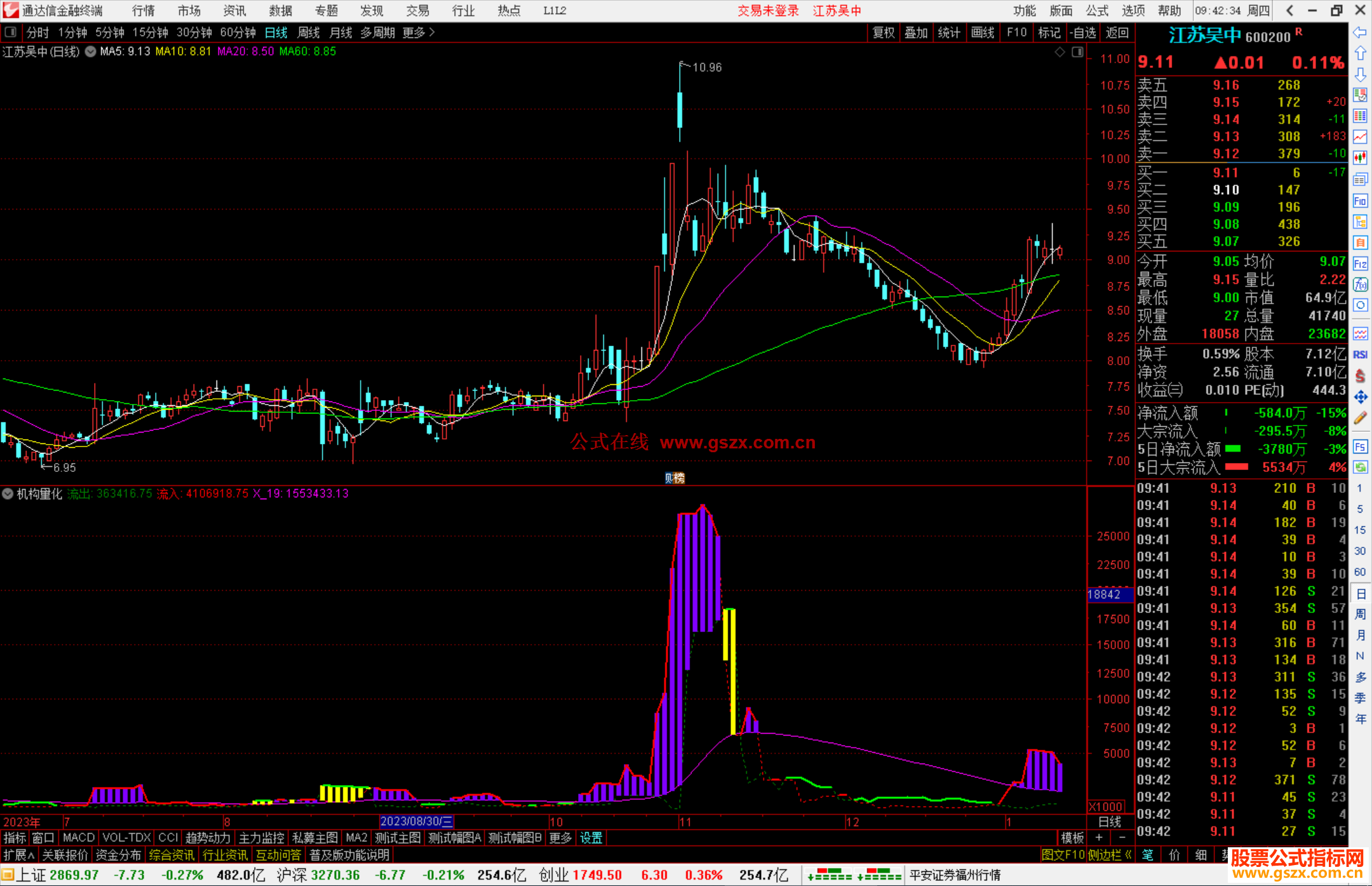Toggle the circle beside 机构量化 indicator
This screenshot has width=1372, height=886.
tap(8, 493)
